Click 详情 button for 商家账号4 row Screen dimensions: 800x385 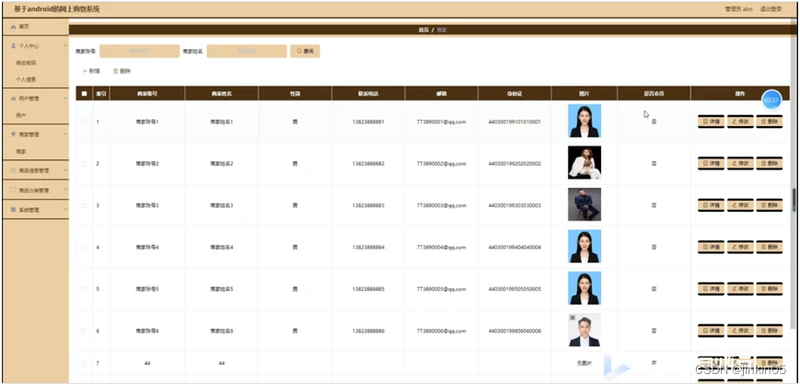[711, 247]
